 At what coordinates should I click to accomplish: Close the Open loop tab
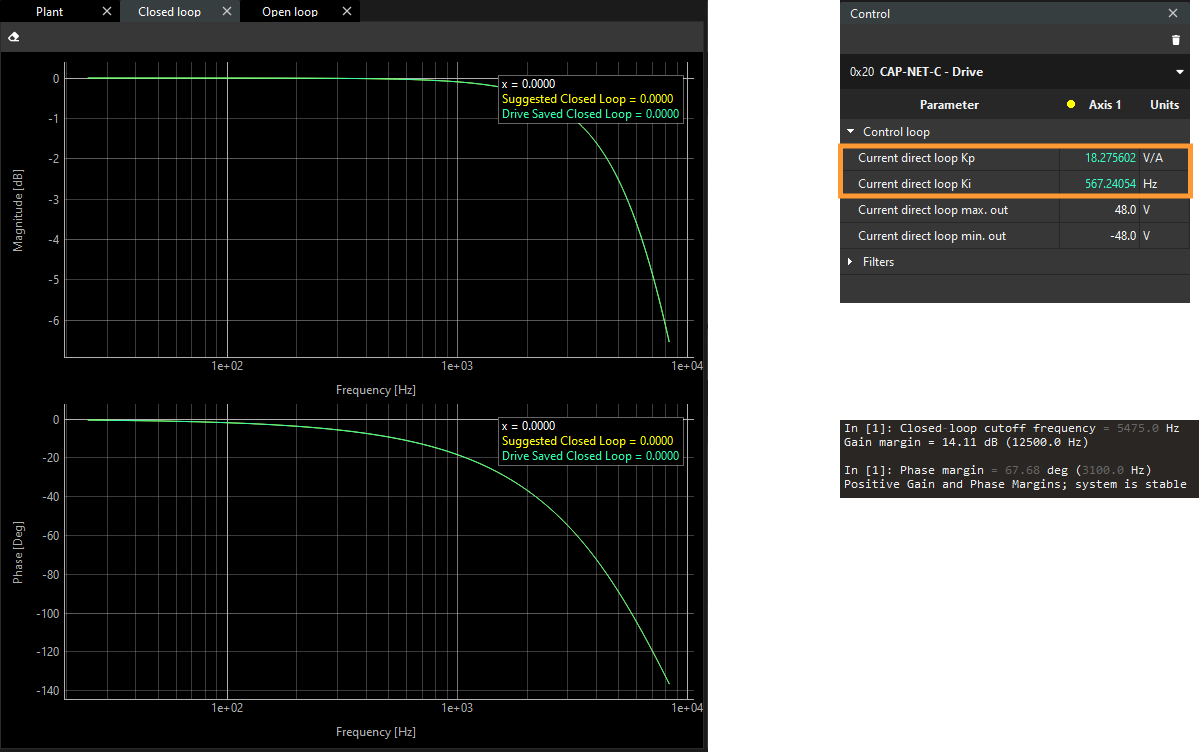346,11
